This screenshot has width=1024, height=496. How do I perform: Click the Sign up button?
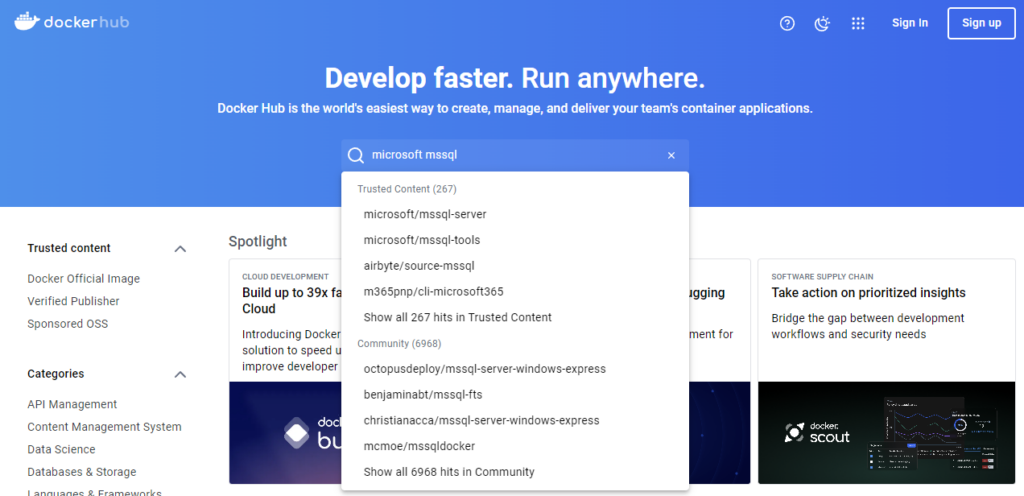pos(981,23)
